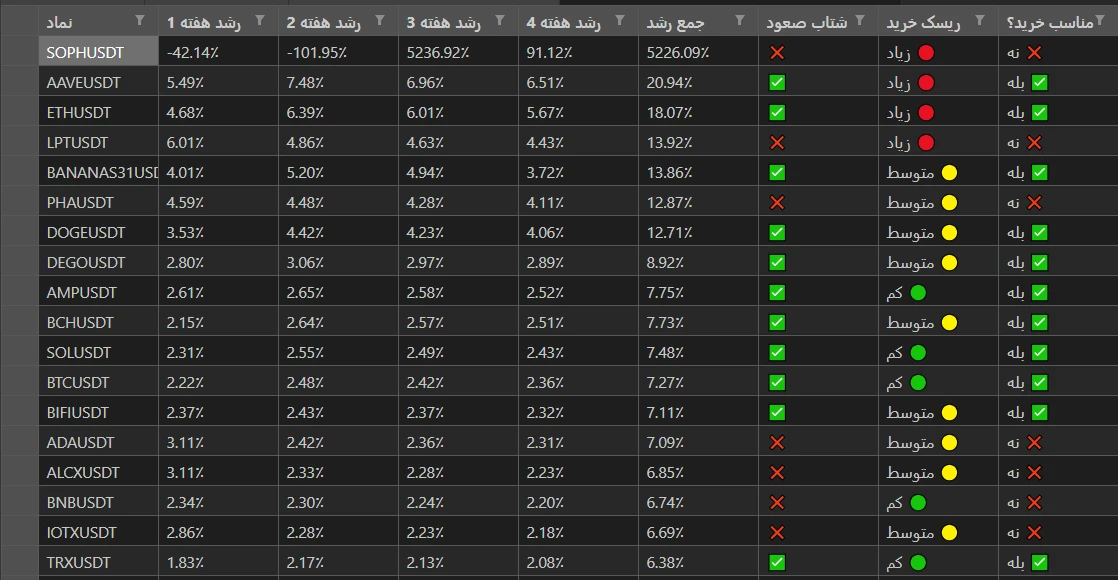Click the green check in AAVEUSDT شتاب صعود cell
Image resolution: width=1118 pixels, height=580 pixels.
pos(777,83)
